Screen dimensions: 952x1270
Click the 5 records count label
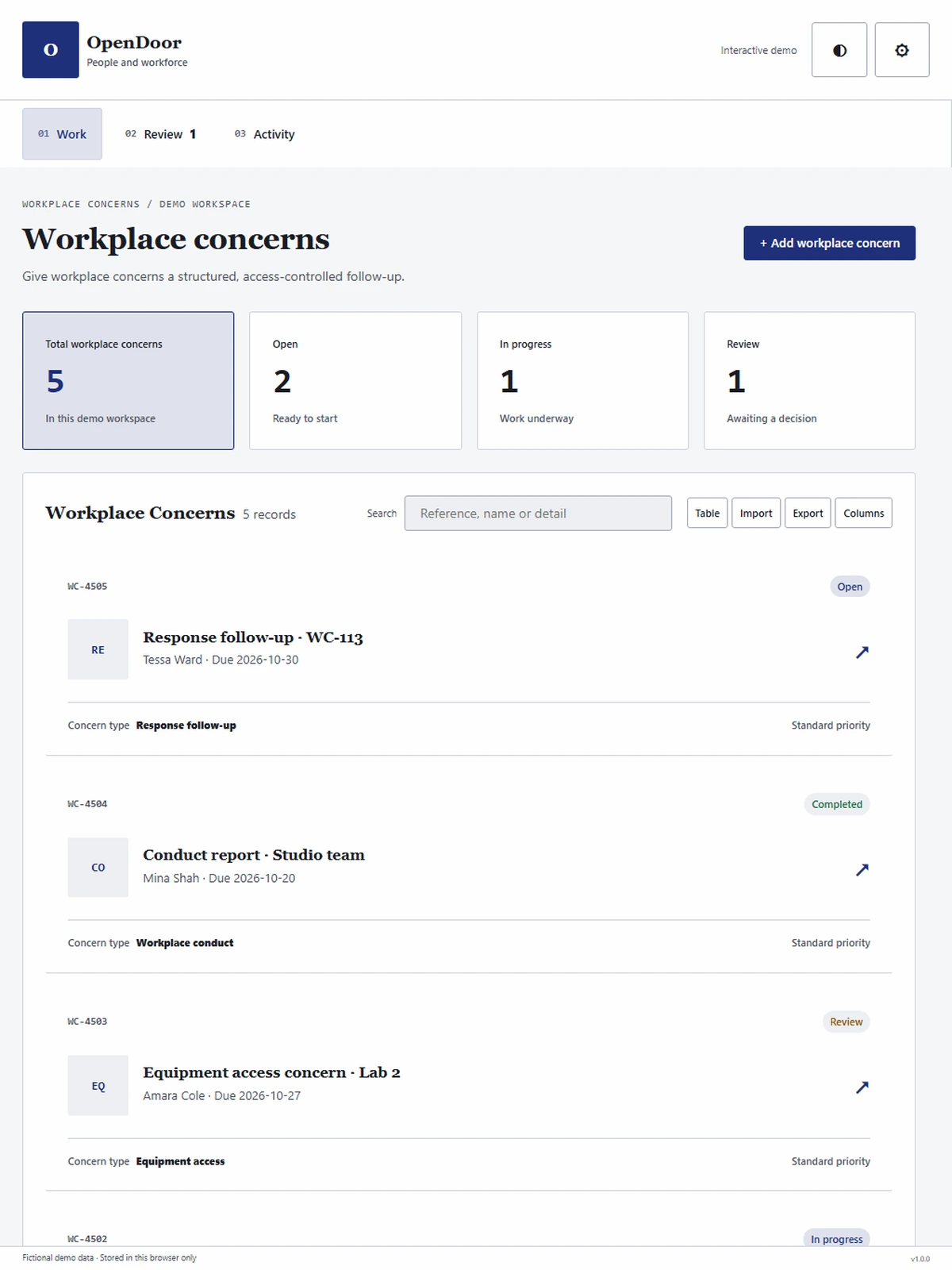click(269, 514)
